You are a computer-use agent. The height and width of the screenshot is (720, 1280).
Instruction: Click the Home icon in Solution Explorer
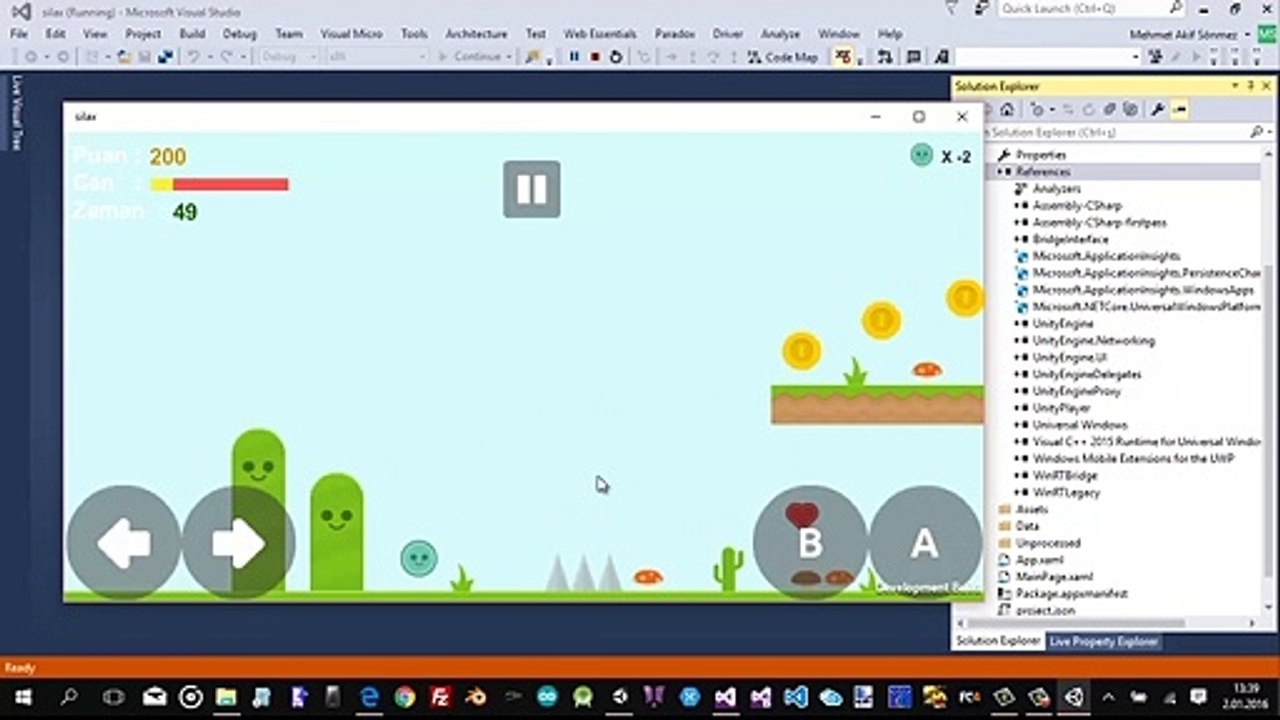[1007, 109]
